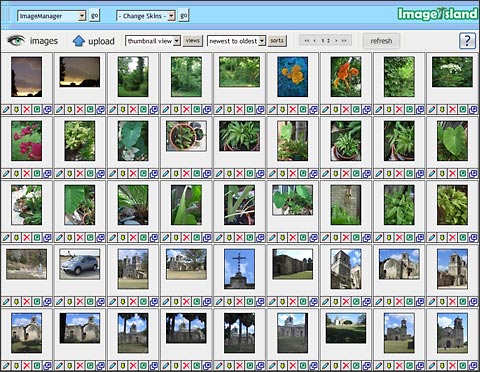Click the blue upload arrow icon
Viewport: 480px width, 372px height.
coord(79,41)
